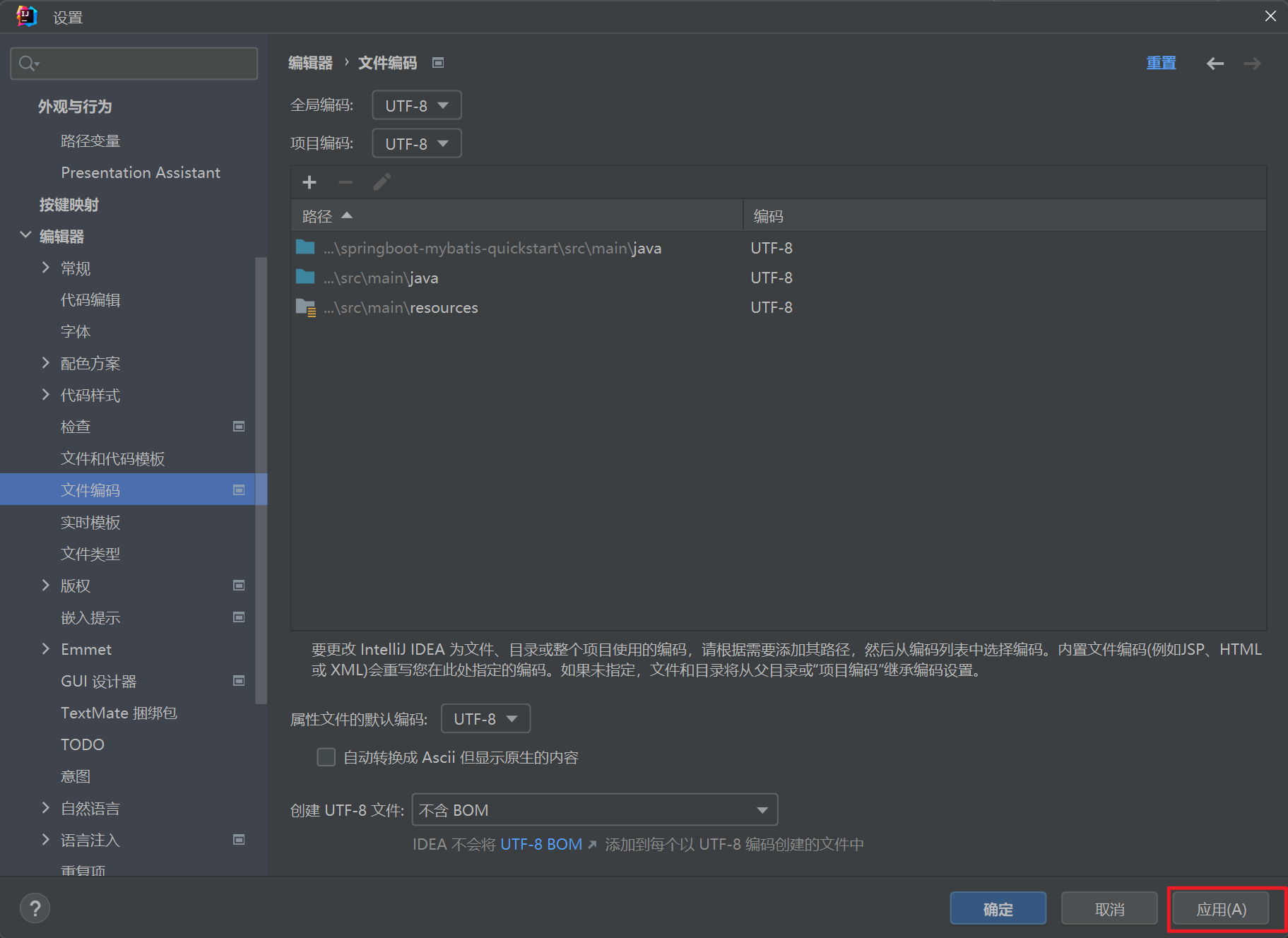Click the add path plus icon
Viewport: 1288px width, 938px height.
point(309,182)
